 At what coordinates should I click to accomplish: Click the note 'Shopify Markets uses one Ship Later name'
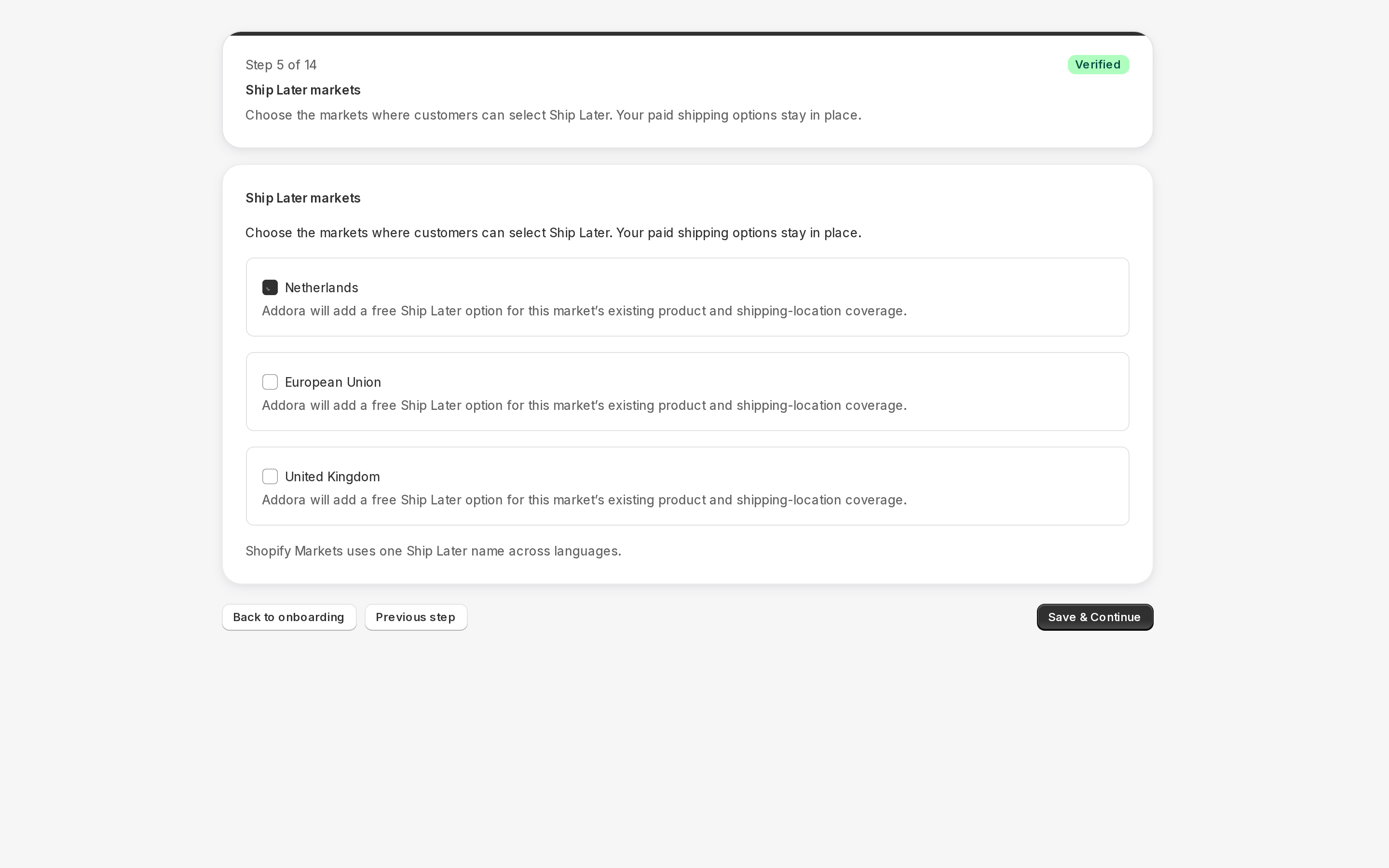click(434, 551)
